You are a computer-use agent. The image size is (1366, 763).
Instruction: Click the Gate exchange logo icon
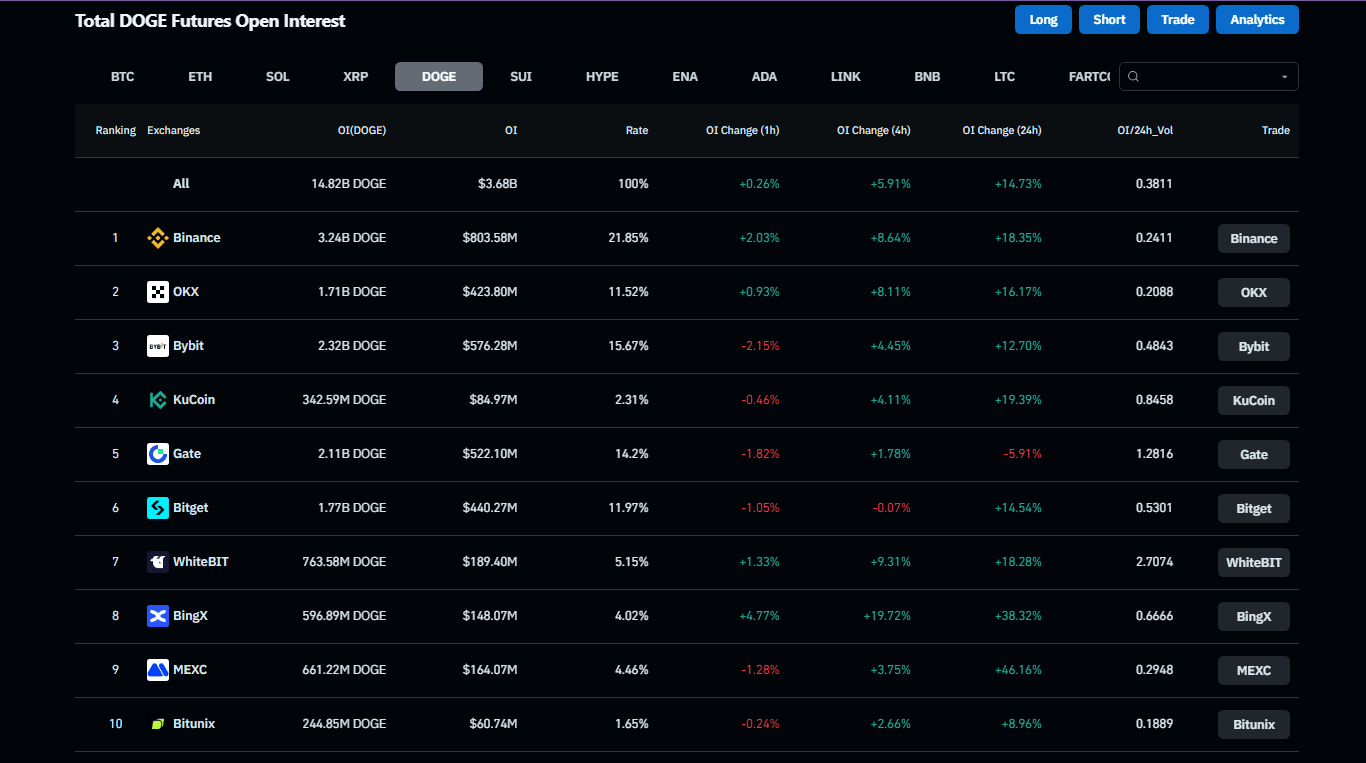point(158,454)
